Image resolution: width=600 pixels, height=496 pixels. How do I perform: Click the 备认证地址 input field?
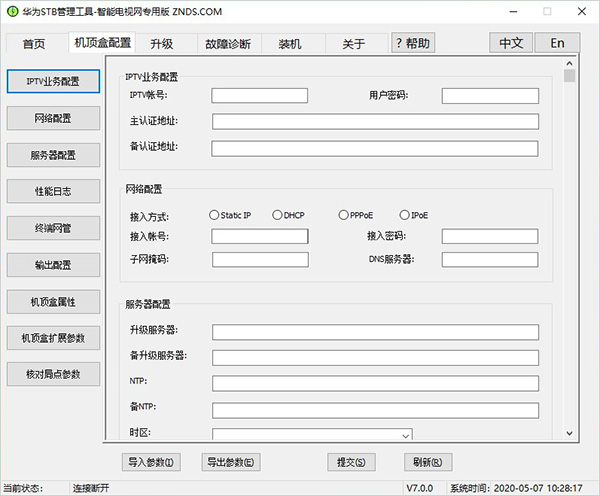pos(375,148)
